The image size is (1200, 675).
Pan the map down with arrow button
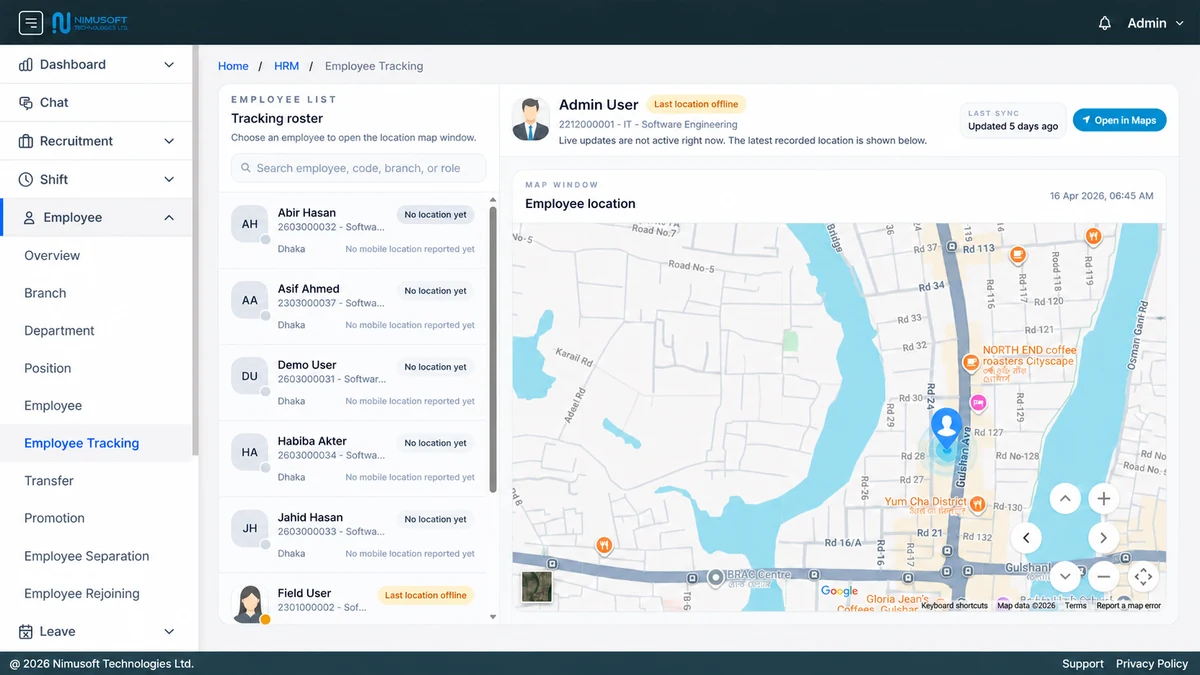[1064, 576]
